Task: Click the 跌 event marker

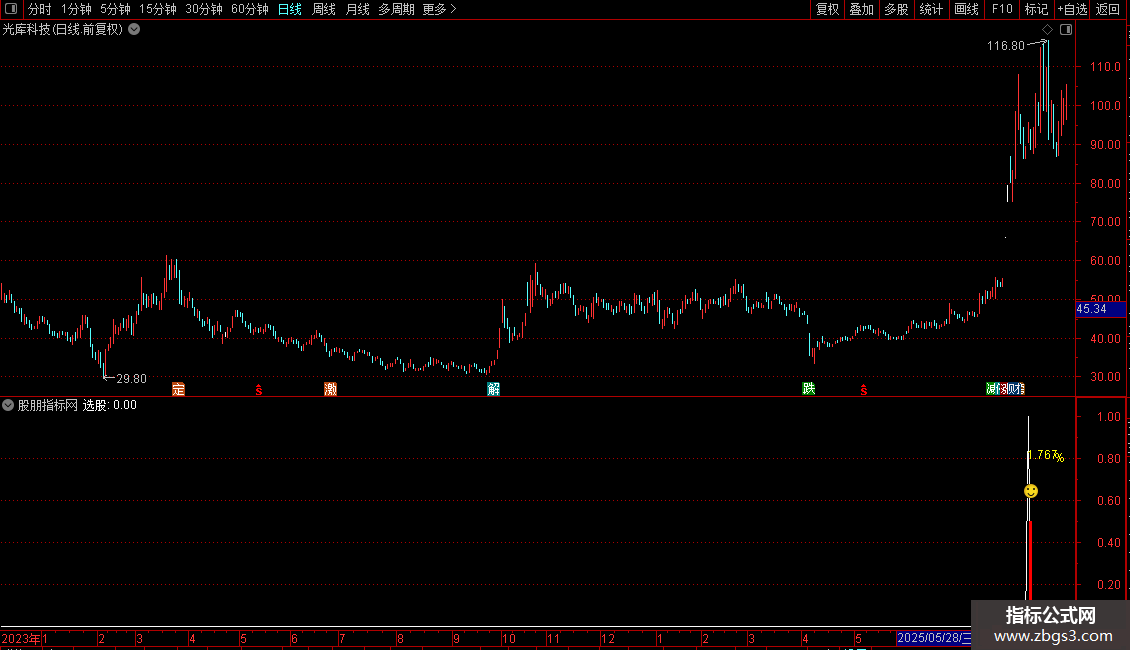Action: coord(809,389)
